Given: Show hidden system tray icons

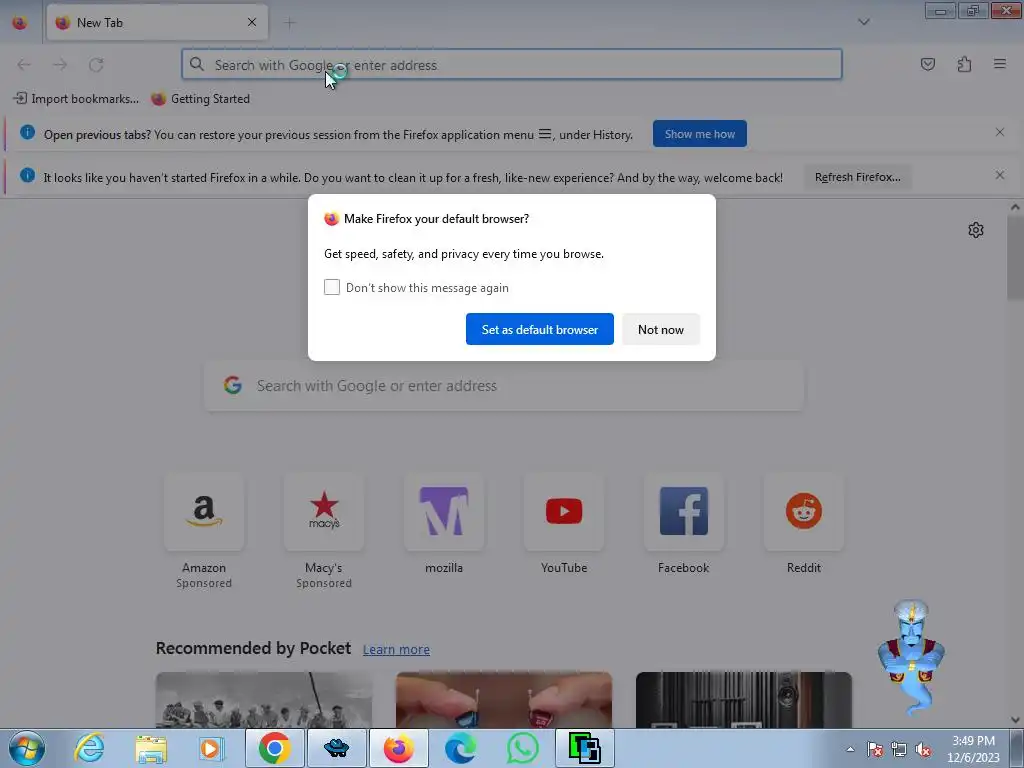Looking at the screenshot, I should coord(850,749).
